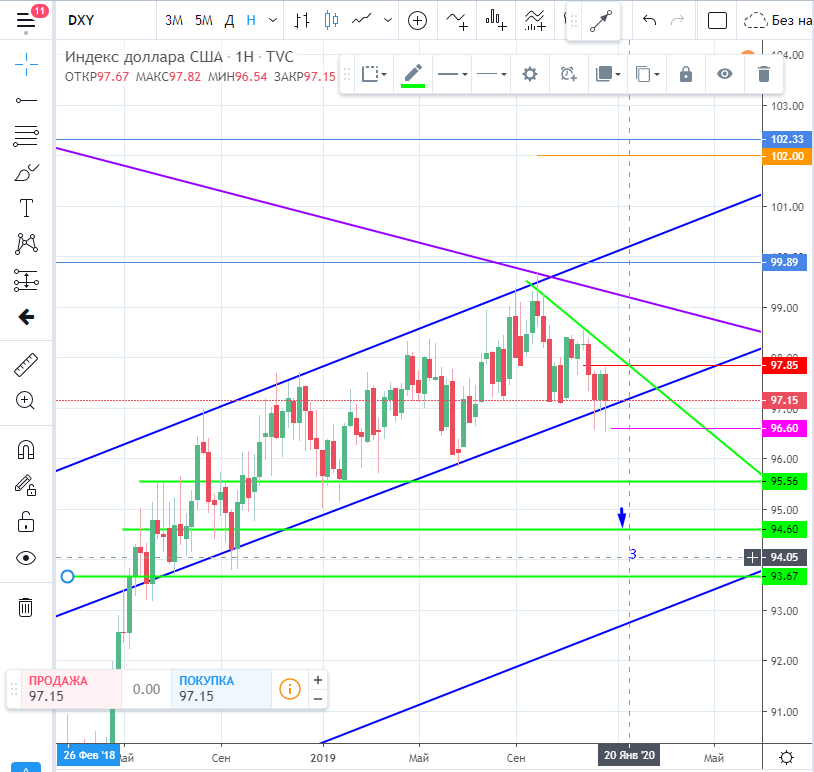Select the Д daily timeframe

pyautogui.click(x=229, y=20)
